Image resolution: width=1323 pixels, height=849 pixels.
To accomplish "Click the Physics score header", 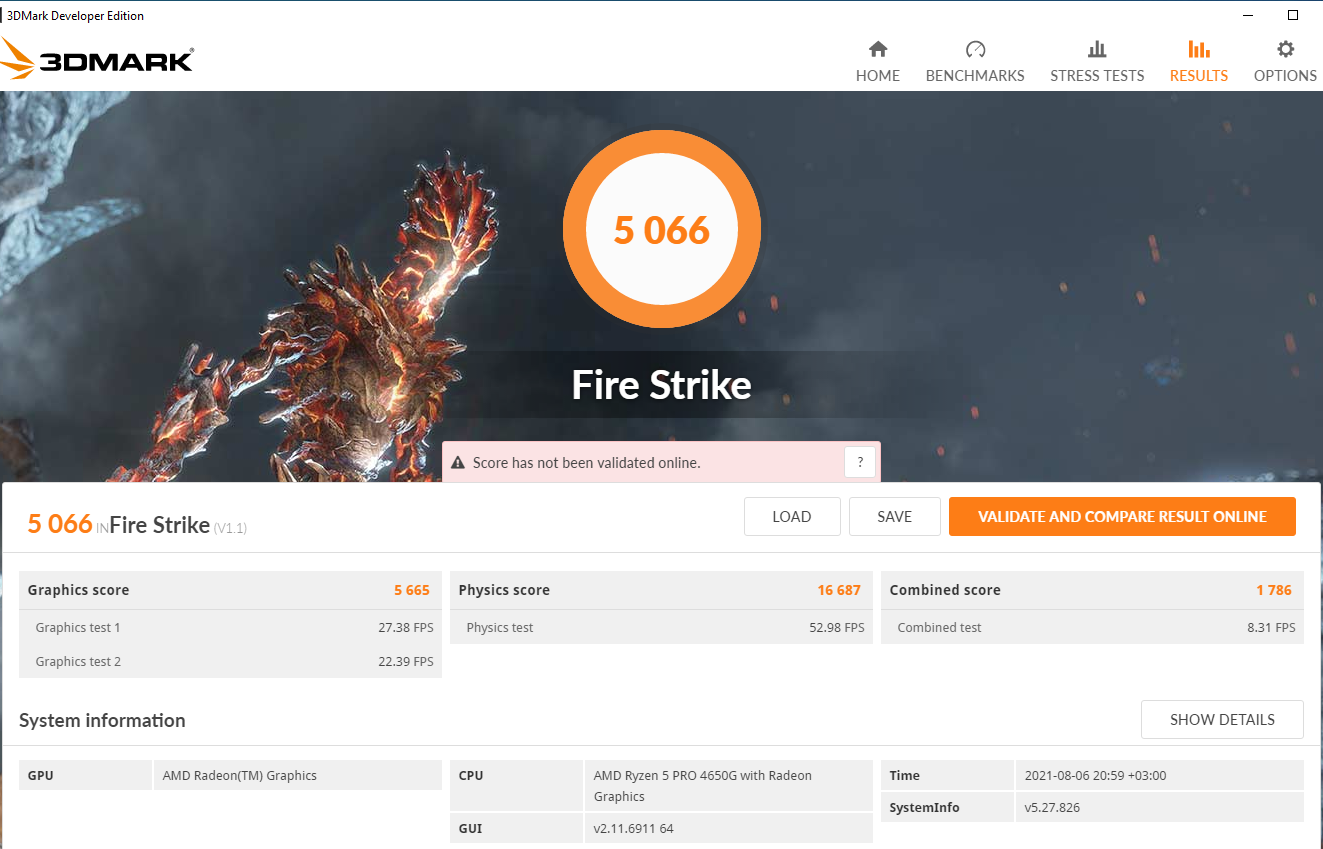I will pyautogui.click(x=504, y=590).
